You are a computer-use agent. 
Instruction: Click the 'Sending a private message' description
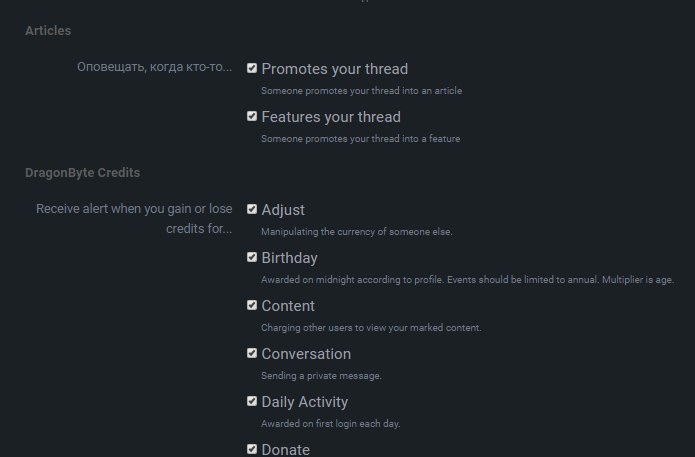tap(321, 376)
